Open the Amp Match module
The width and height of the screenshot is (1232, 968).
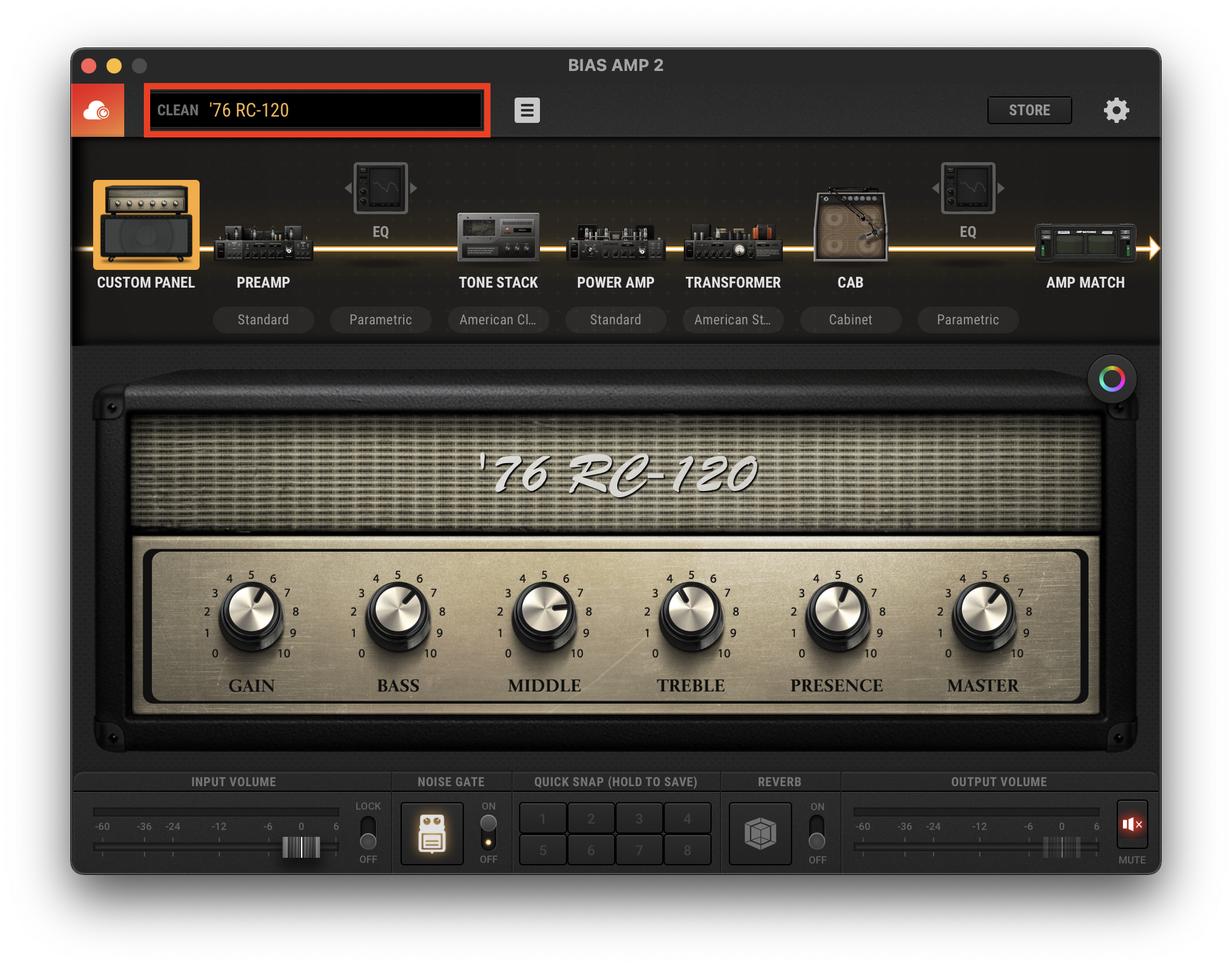[x=1085, y=243]
